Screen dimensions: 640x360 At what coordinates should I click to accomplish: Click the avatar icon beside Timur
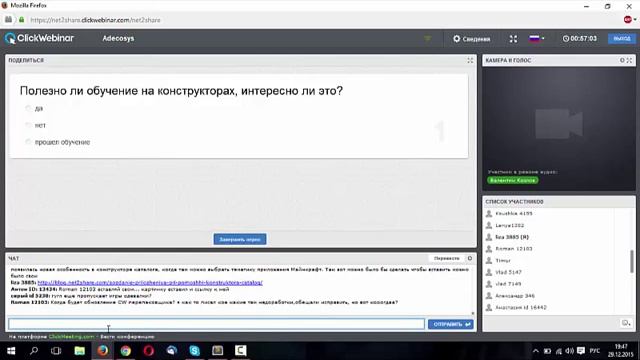pos(489,260)
